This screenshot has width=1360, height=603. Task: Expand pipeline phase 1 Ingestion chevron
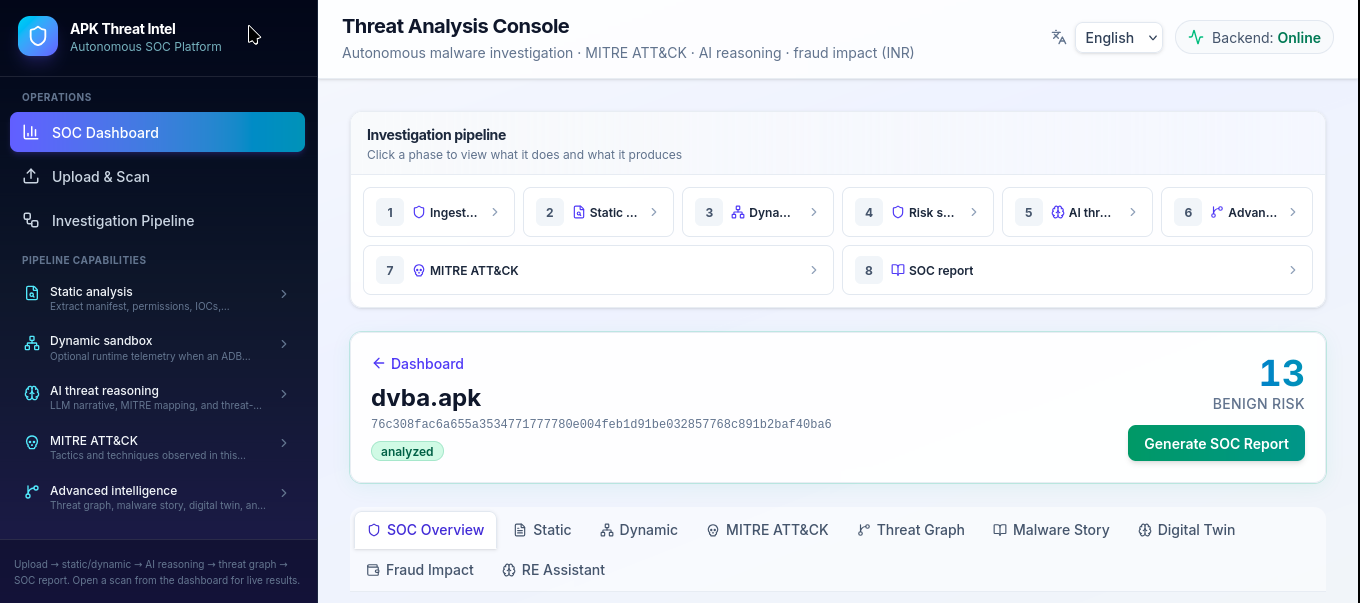[x=495, y=212]
